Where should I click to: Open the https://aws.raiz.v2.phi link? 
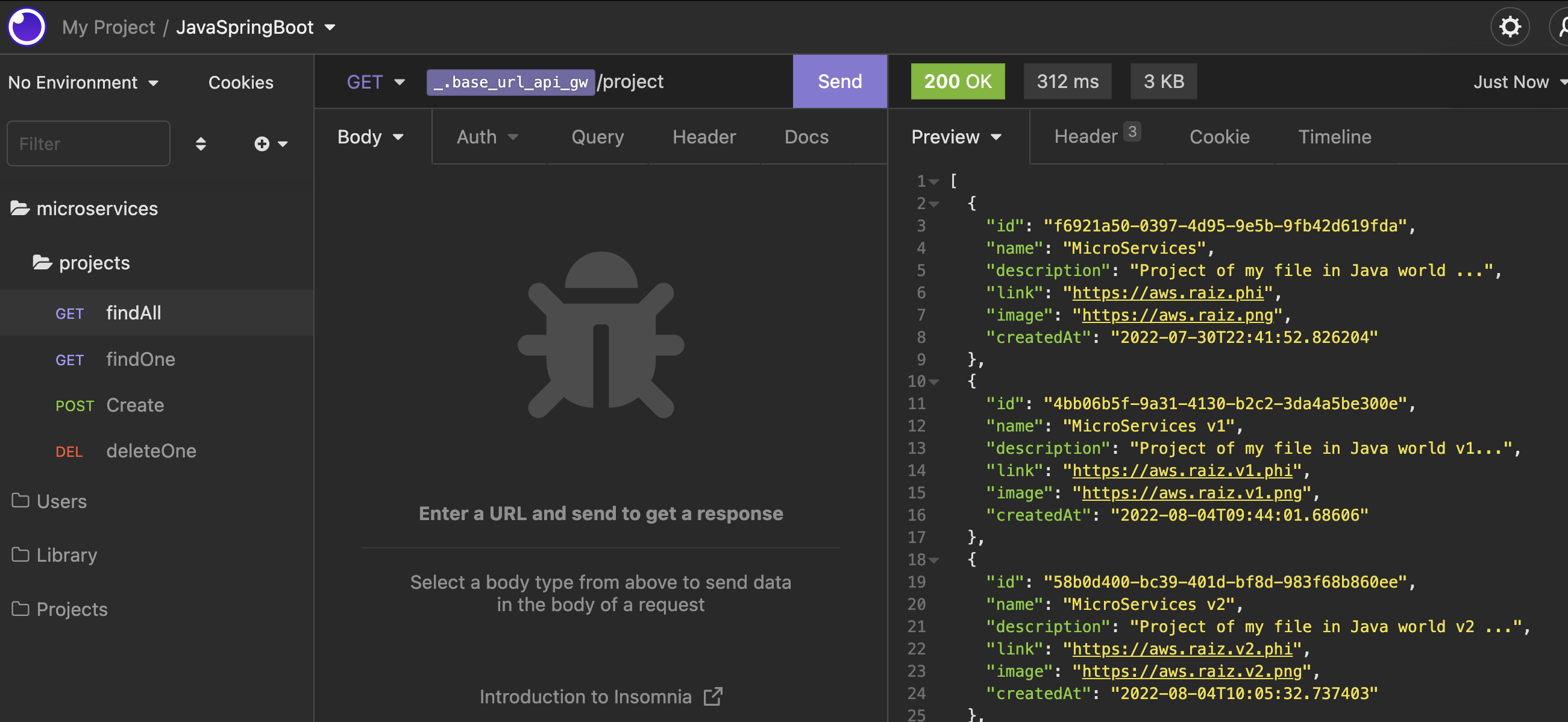coord(1182,649)
